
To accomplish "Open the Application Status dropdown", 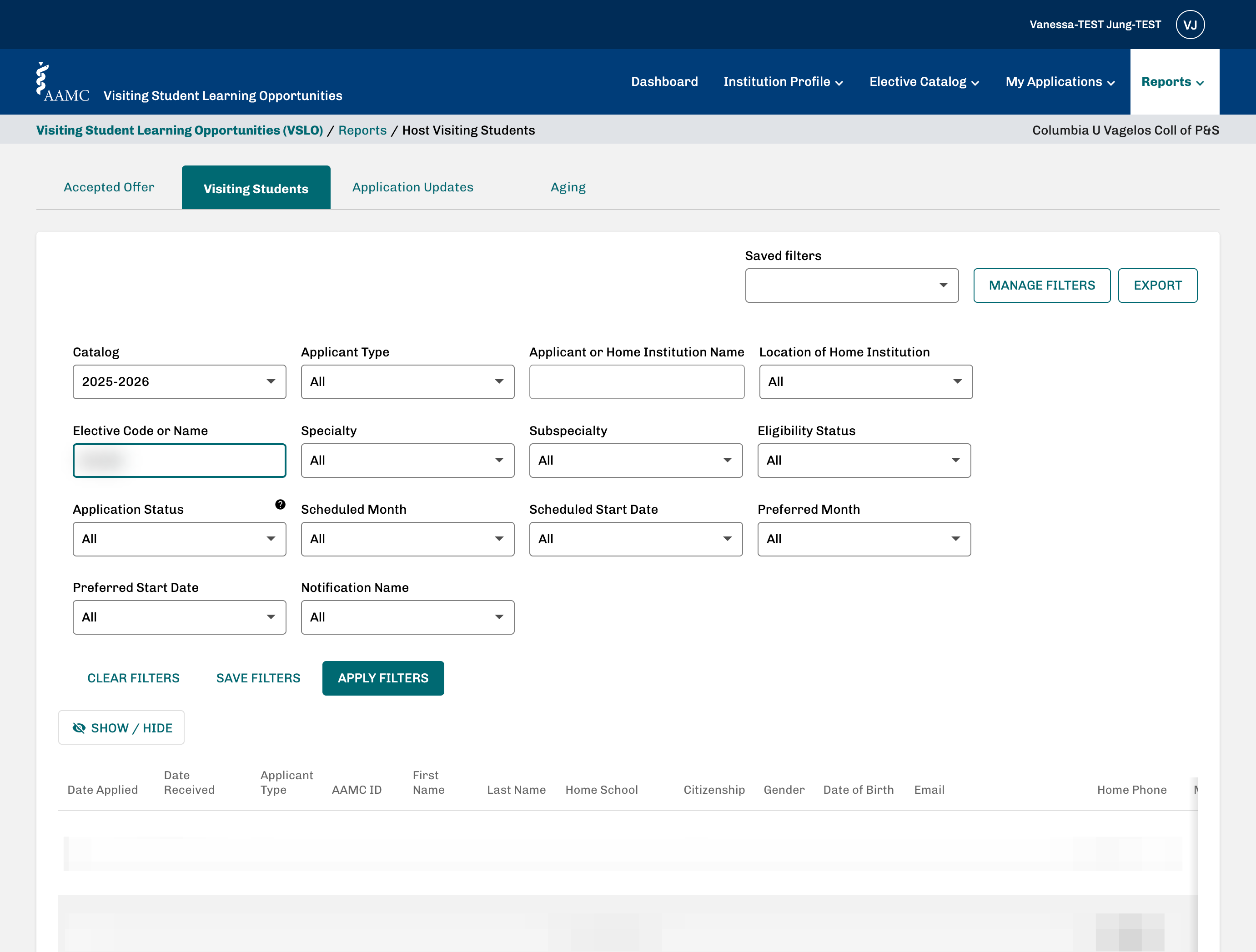I will pyautogui.click(x=180, y=539).
